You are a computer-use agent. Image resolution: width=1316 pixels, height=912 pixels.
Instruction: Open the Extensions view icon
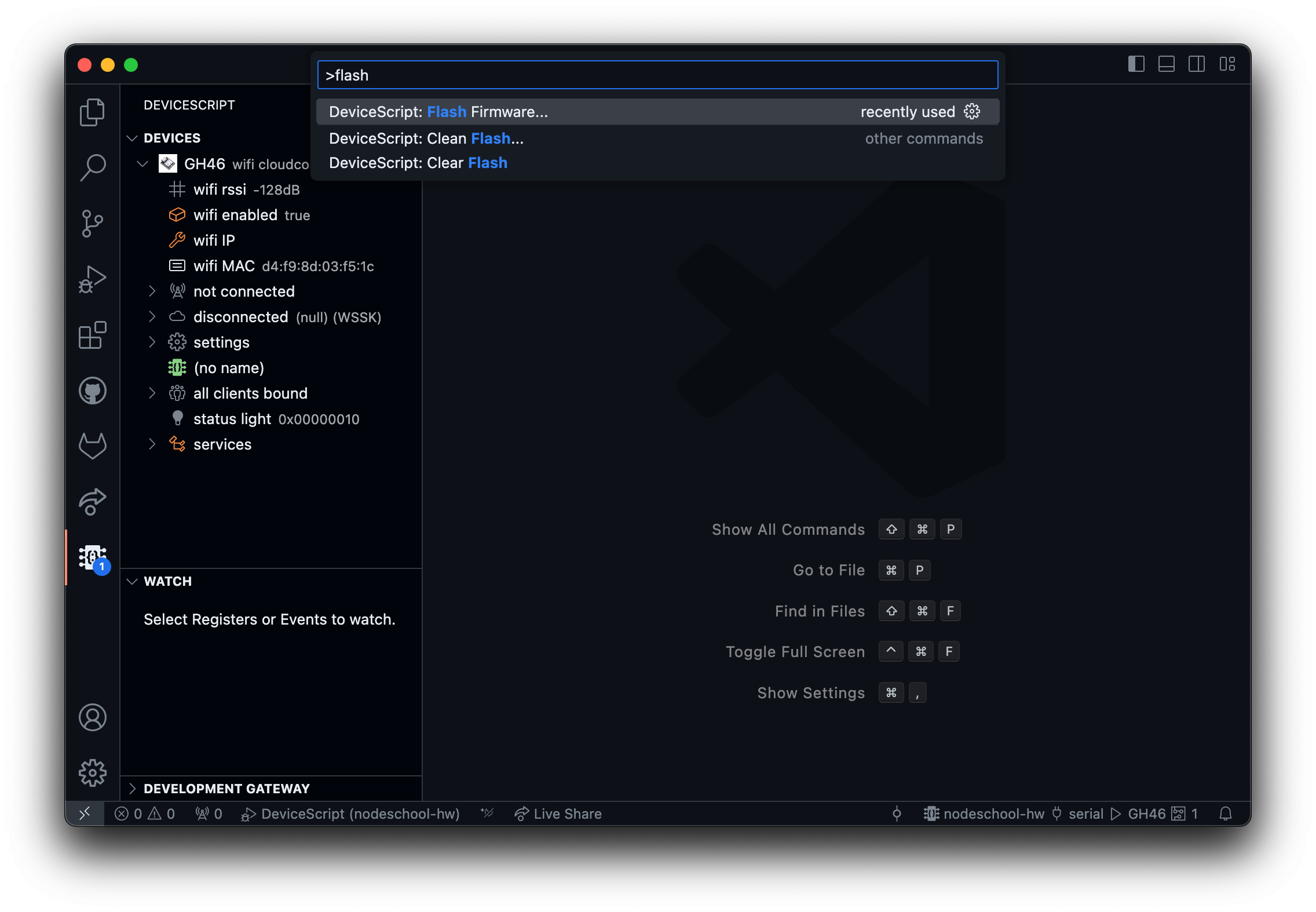click(x=92, y=335)
